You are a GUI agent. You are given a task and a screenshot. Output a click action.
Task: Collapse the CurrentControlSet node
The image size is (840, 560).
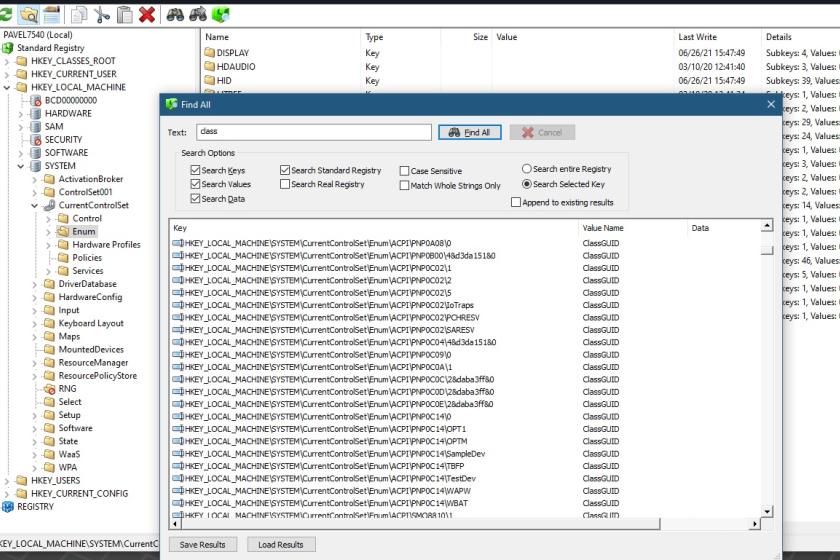[x=35, y=206]
